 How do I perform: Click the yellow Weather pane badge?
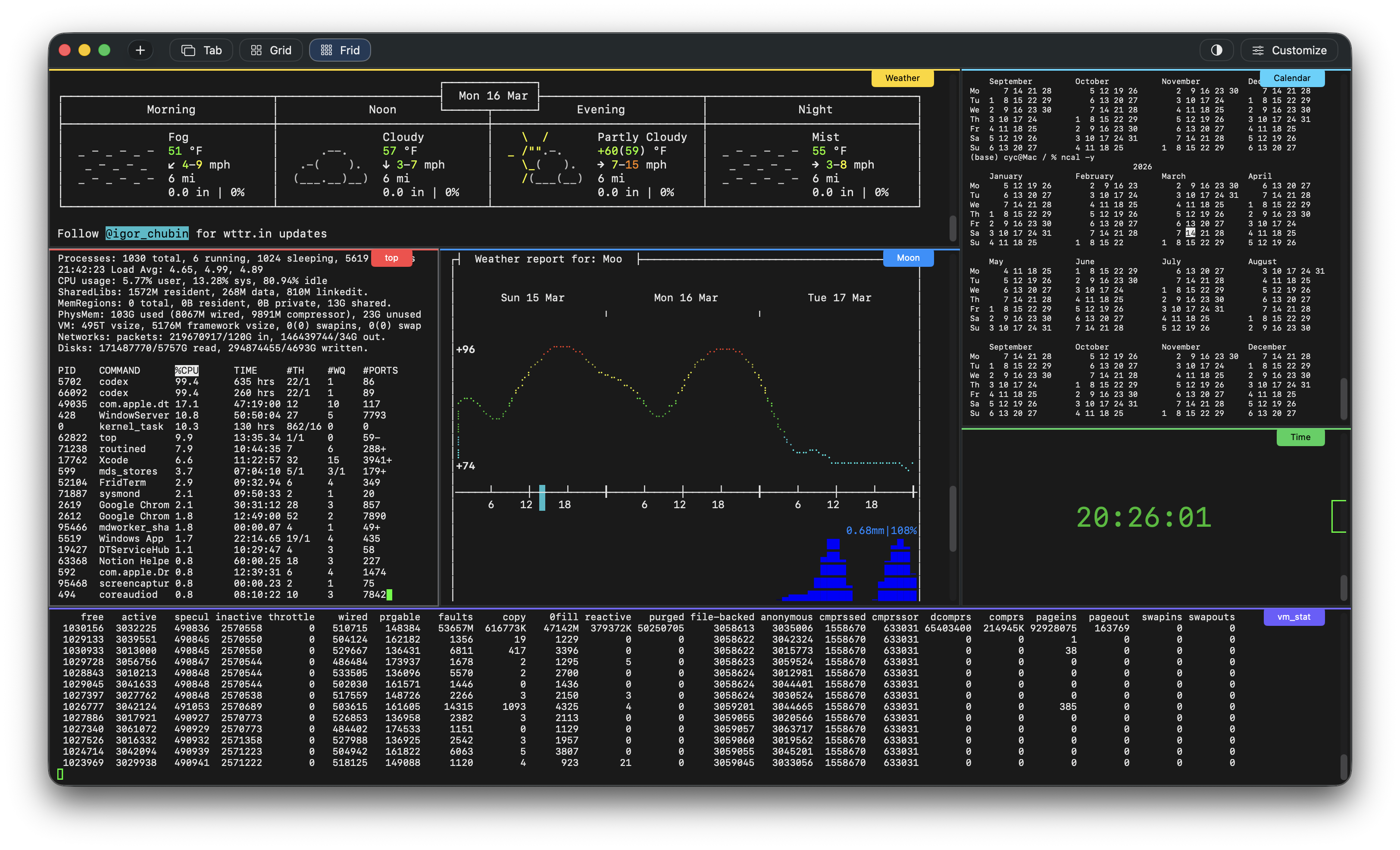[902, 78]
